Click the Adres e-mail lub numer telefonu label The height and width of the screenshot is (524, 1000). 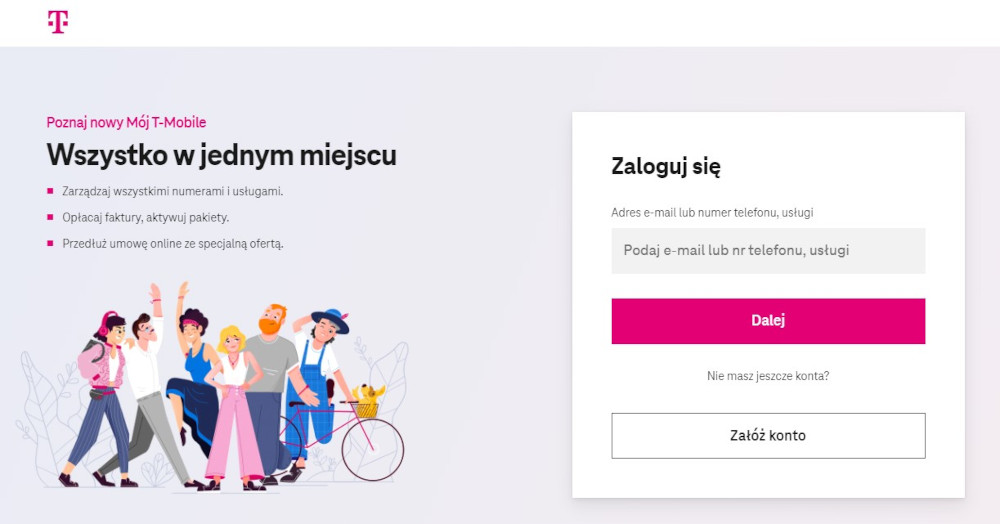pos(712,213)
